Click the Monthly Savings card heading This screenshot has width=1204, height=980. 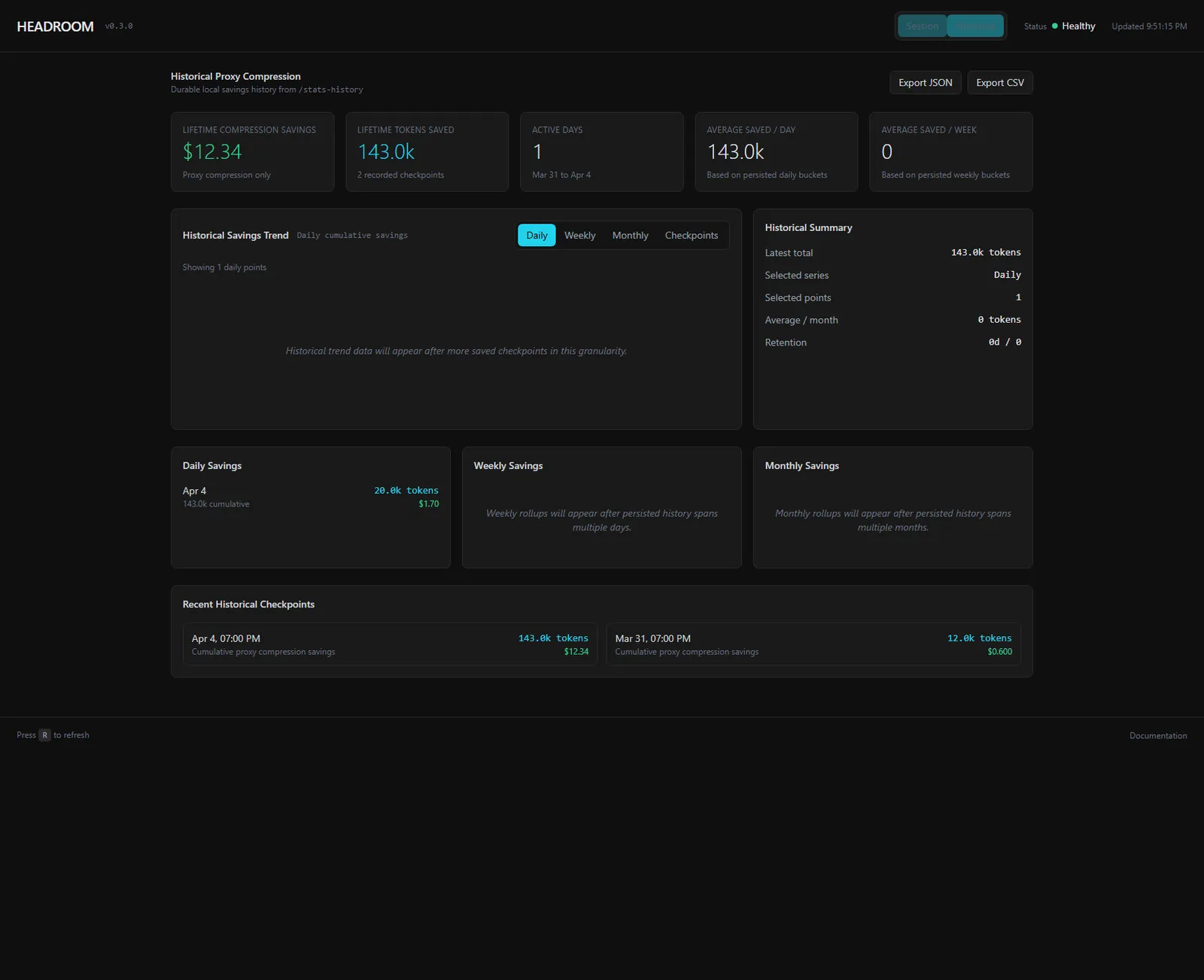[801, 466]
